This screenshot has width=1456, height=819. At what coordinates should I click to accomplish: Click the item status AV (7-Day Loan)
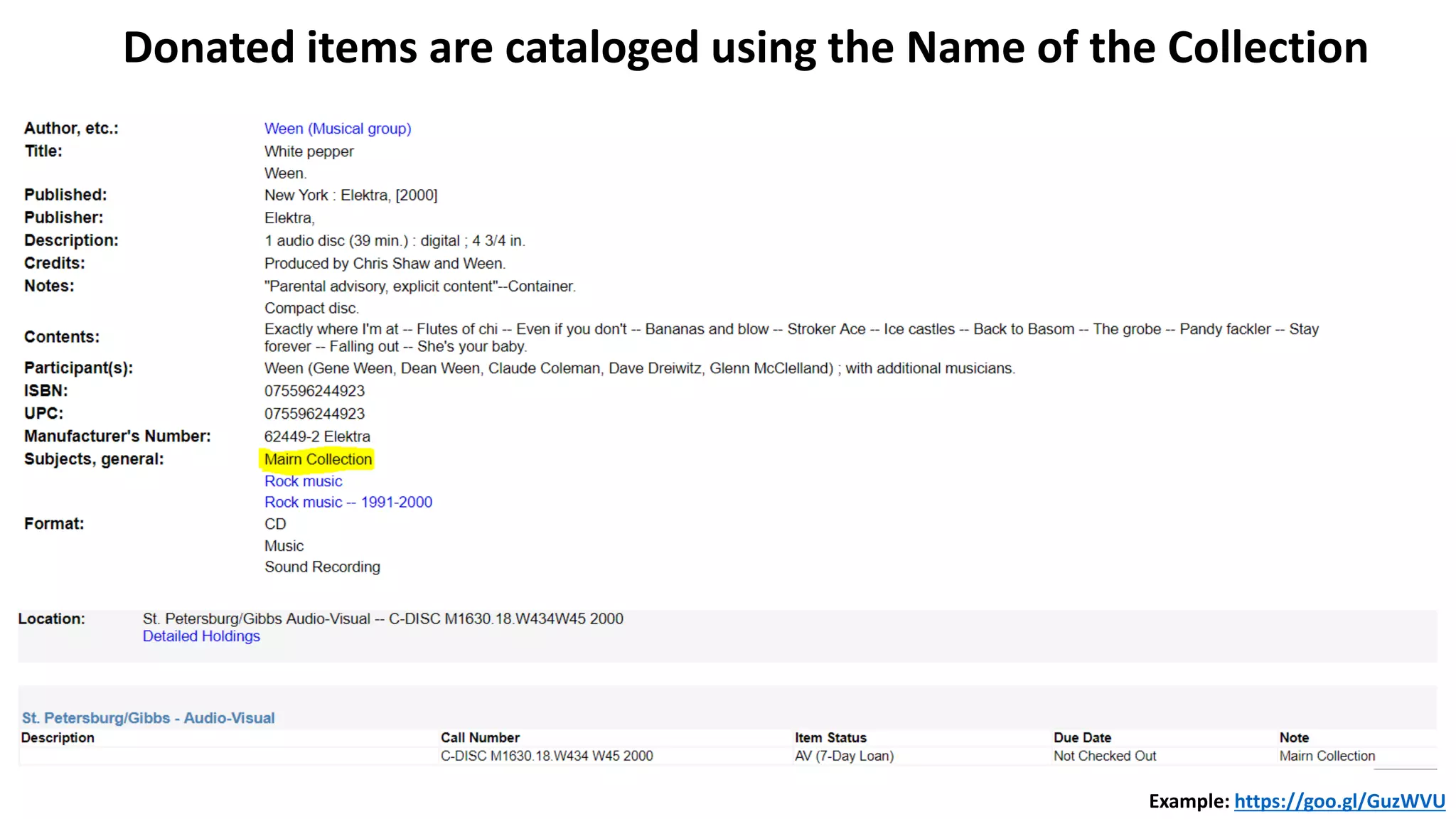tap(844, 756)
